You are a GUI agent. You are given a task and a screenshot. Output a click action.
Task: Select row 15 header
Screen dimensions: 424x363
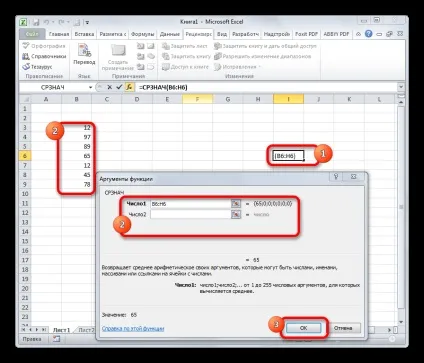click(25, 241)
